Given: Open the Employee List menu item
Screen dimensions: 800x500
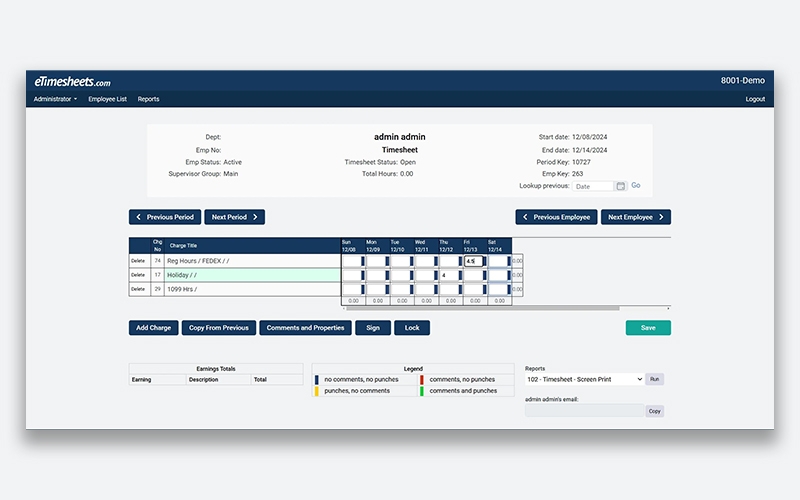Looking at the screenshot, I should point(107,99).
